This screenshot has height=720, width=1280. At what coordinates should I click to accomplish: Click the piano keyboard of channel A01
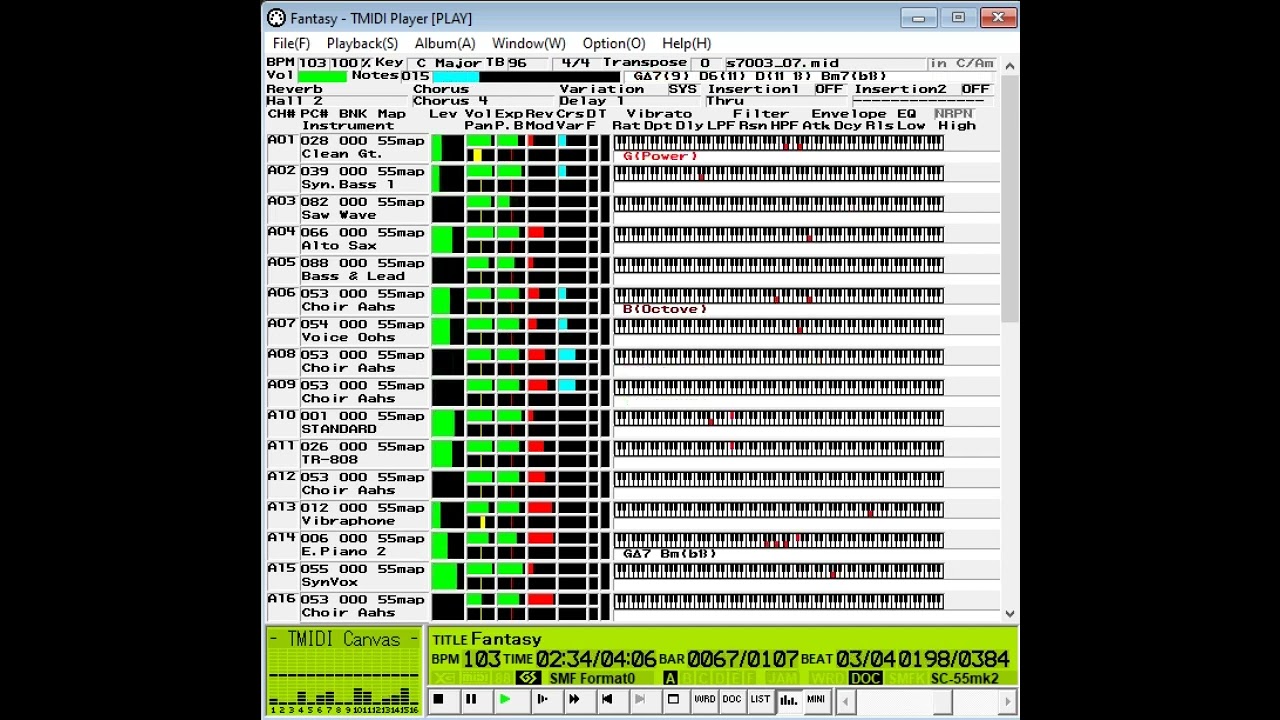(778, 143)
